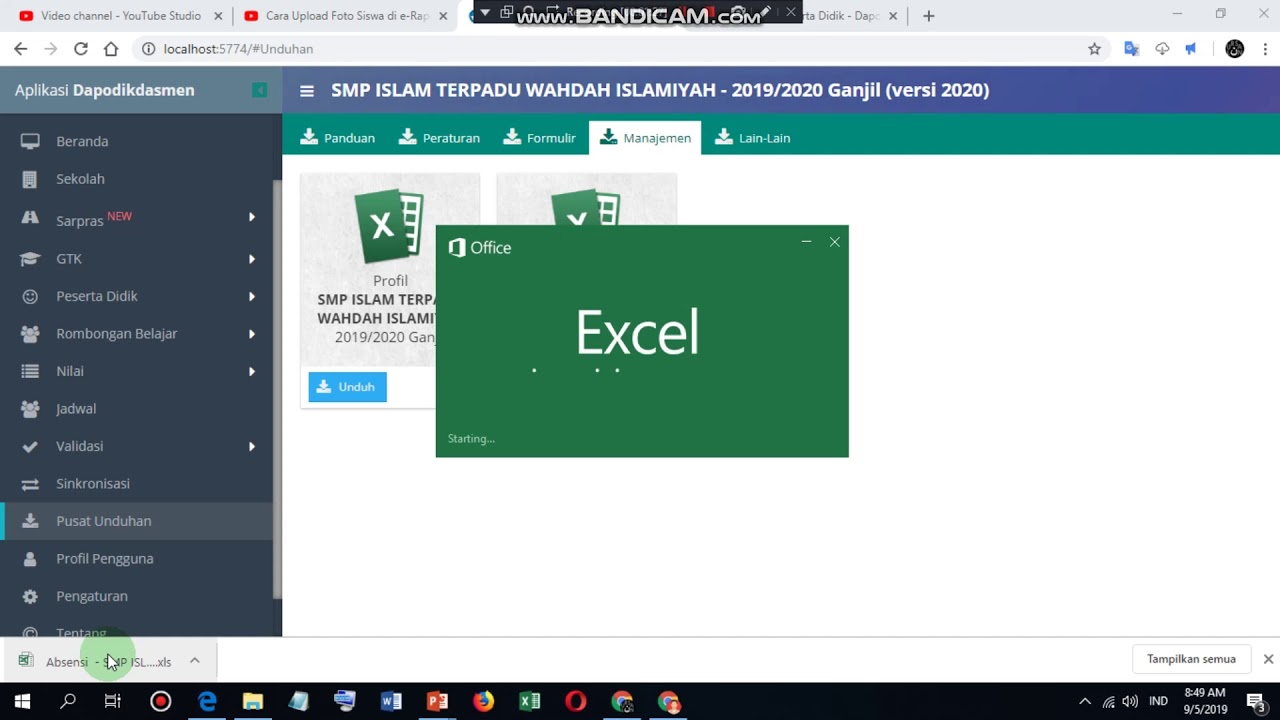This screenshot has height=720, width=1280.
Task: Switch to the Cara Upload Foto Siswa tab
Action: (x=346, y=16)
